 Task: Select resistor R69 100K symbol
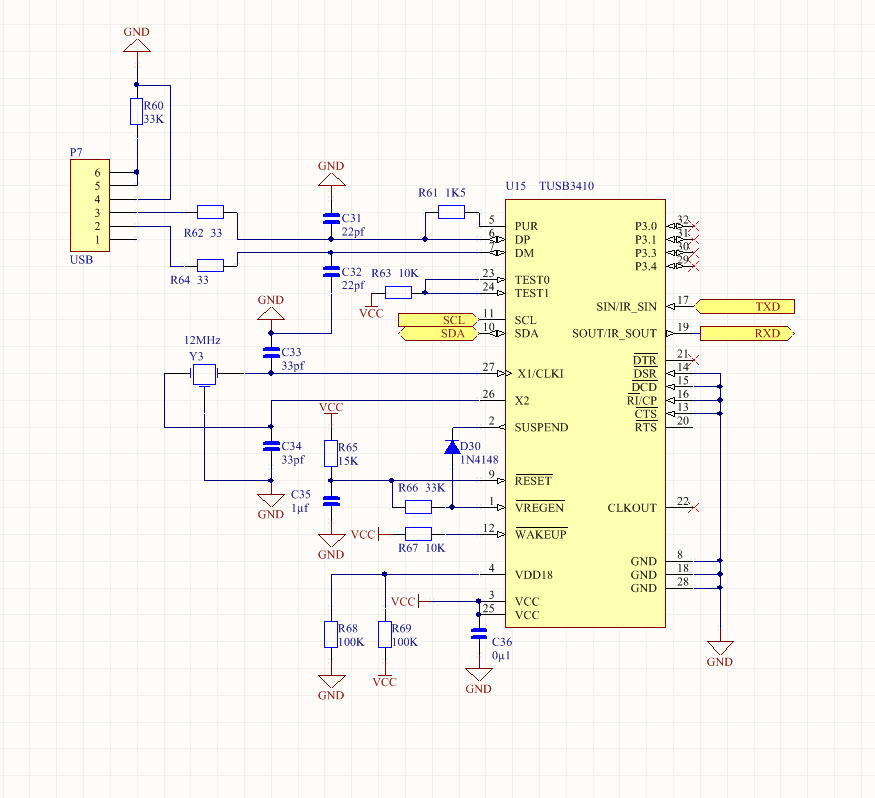click(x=384, y=634)
